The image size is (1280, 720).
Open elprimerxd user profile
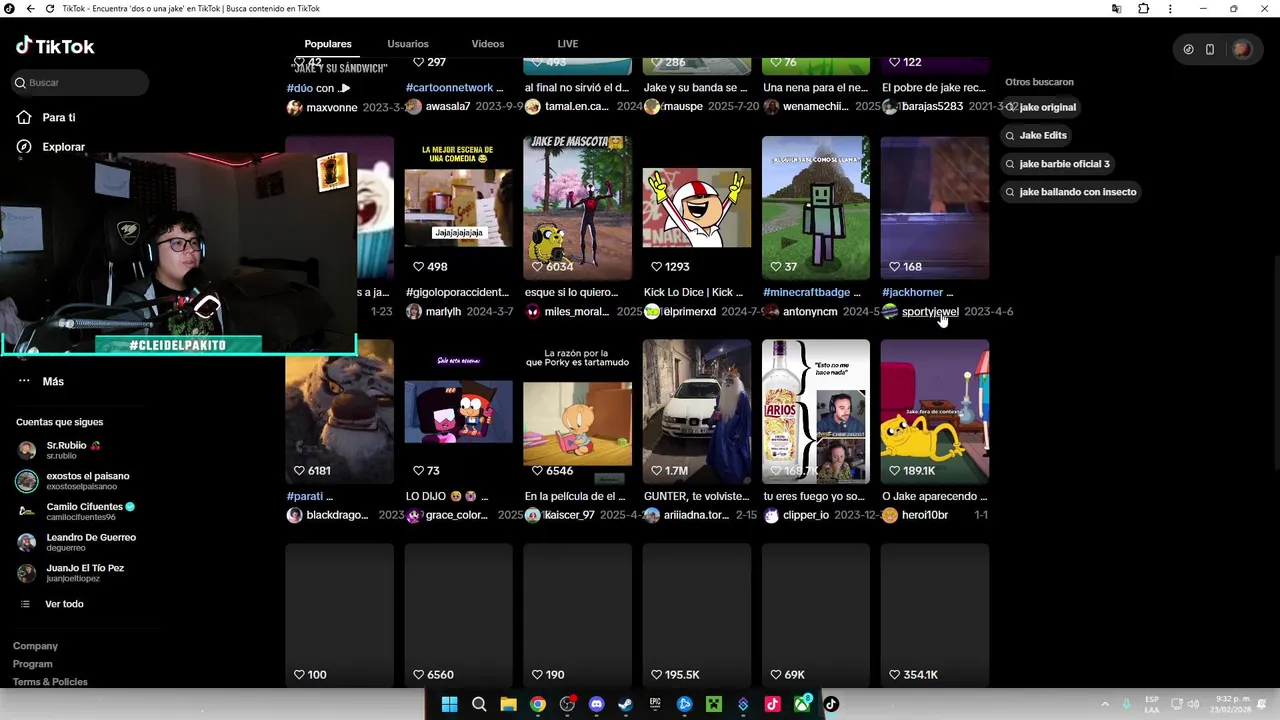[x=690, y=311]
